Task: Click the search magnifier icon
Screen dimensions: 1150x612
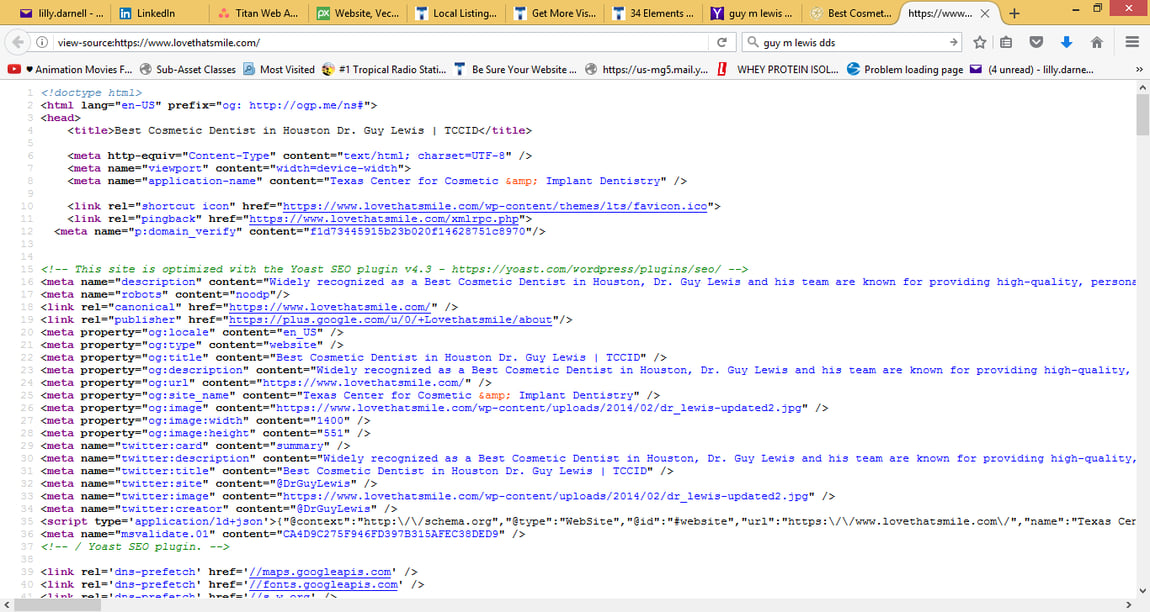Action: coord(752,43)
